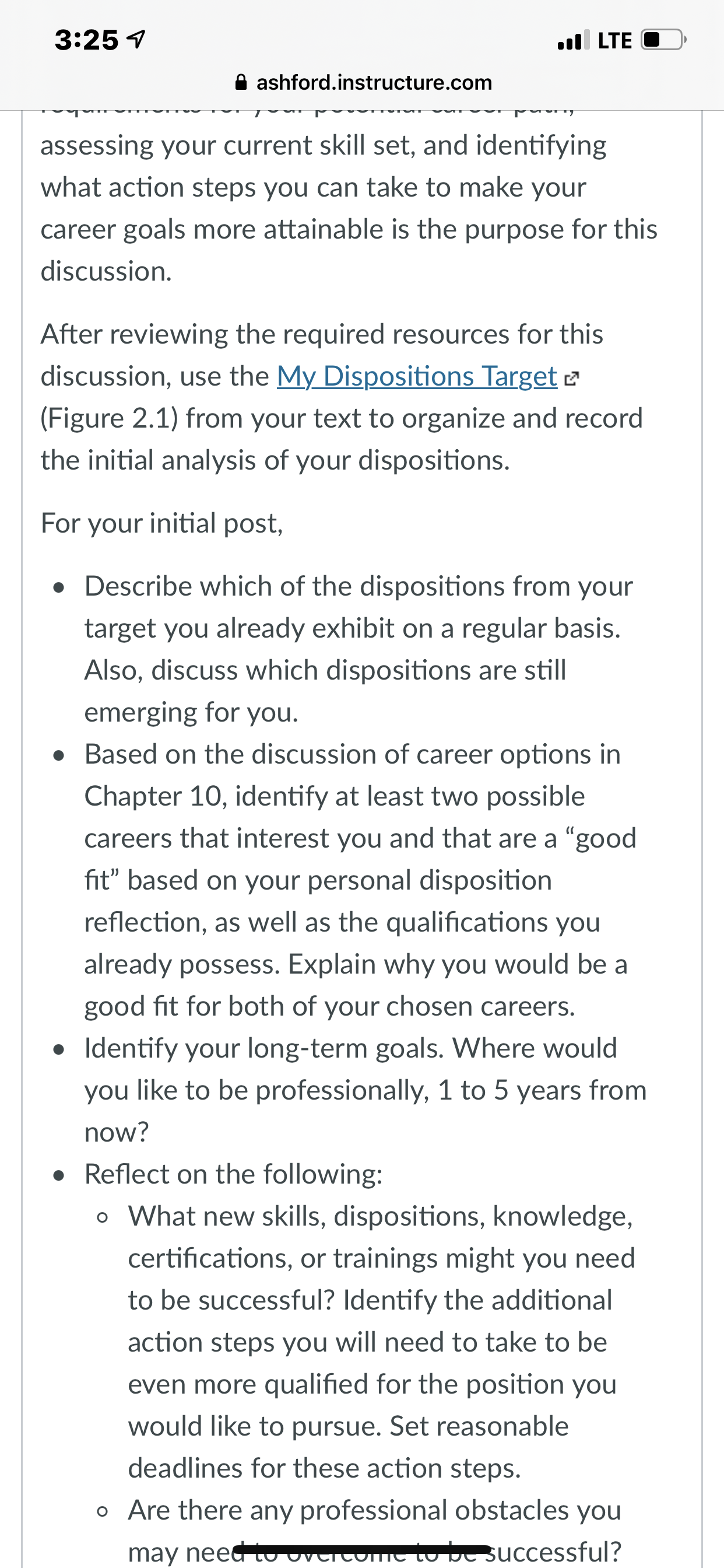Tap the LTE network indicator

click(x=614, y=41)
